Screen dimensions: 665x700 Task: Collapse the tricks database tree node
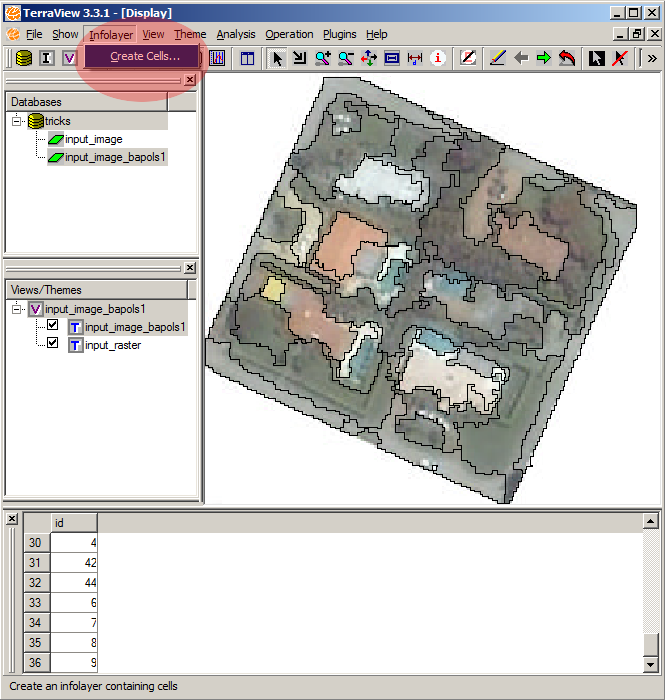(x=17, y=121)
